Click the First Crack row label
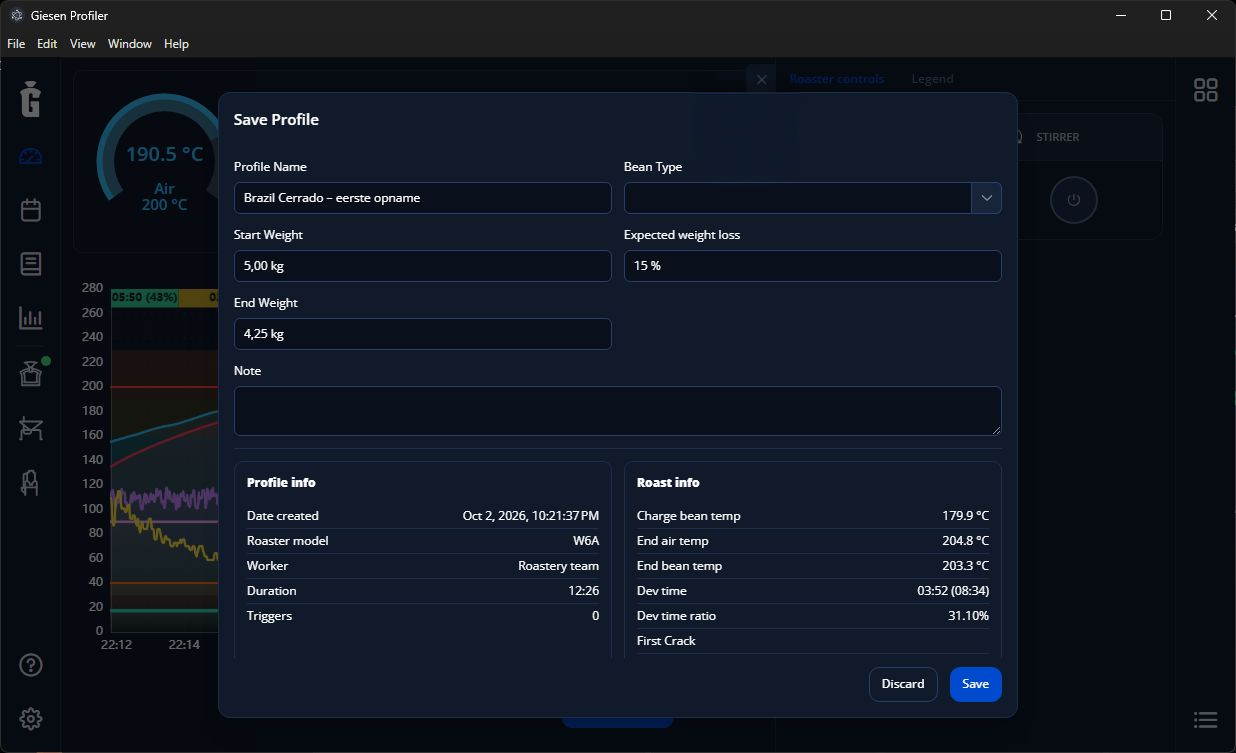Viewport: 1236px width, 753px height. tap(666, 641)
